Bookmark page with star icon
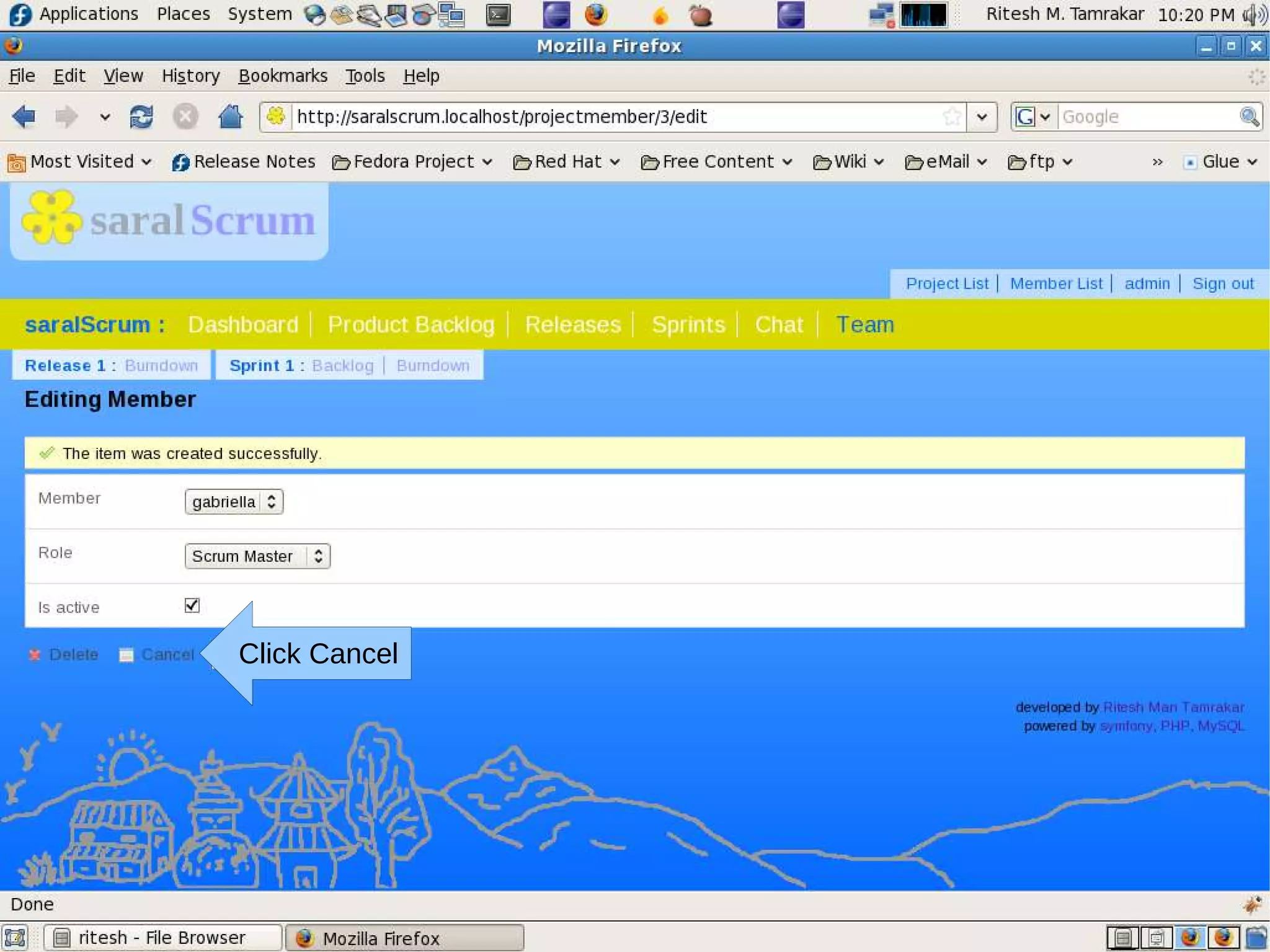The image size is (1270, 952). pyautogui.click(x=952, y=116)
